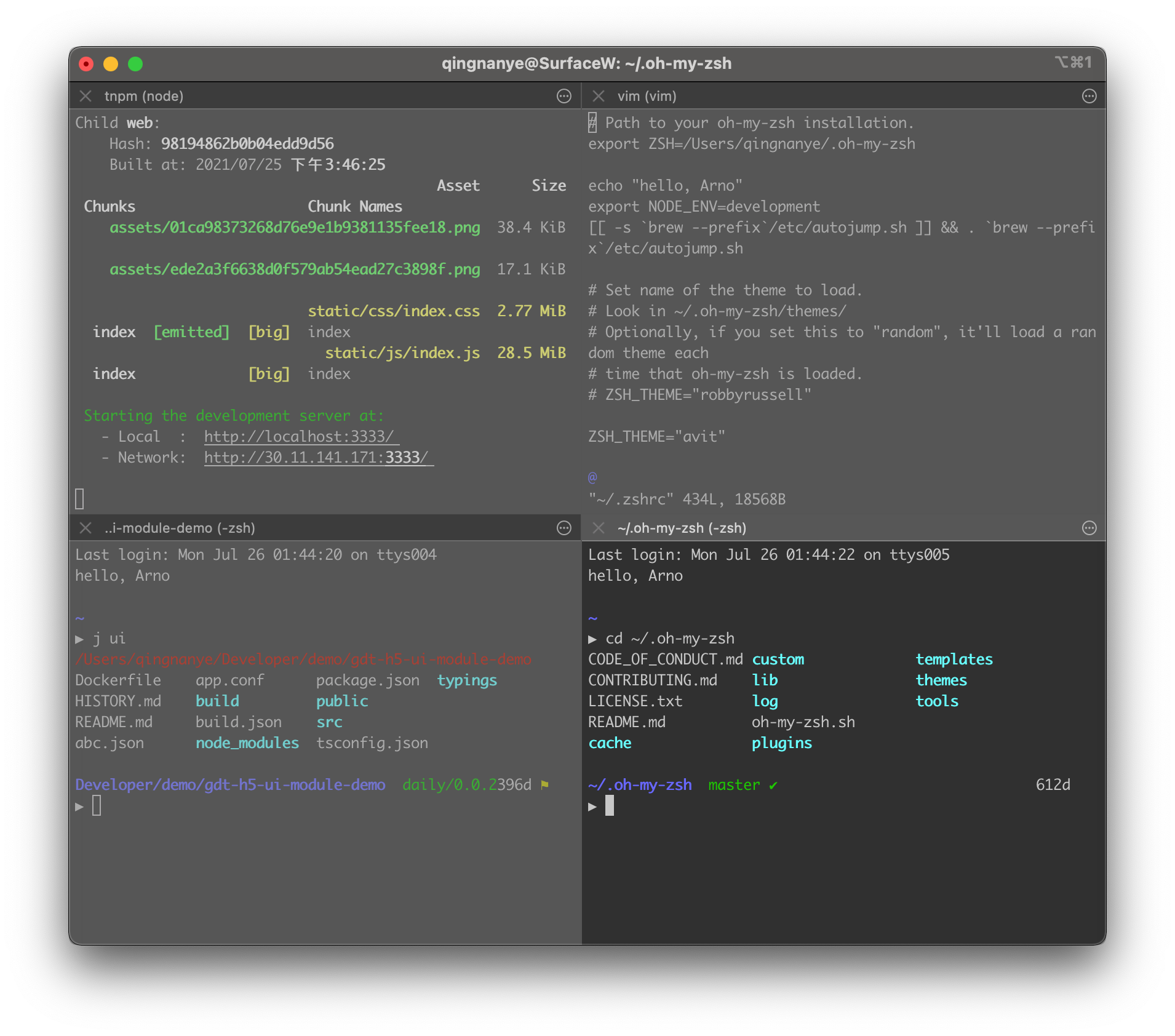Click the CONTRIBUTING.md file name

(x=653, y=680)
